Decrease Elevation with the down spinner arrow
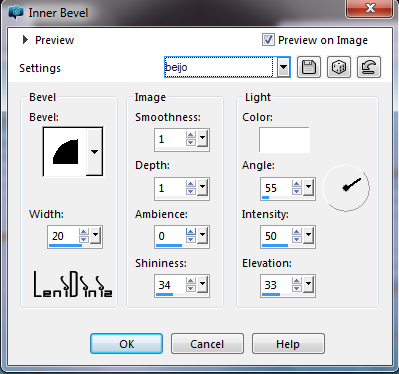Screen dimensions: 399x374 click(297, 289)
